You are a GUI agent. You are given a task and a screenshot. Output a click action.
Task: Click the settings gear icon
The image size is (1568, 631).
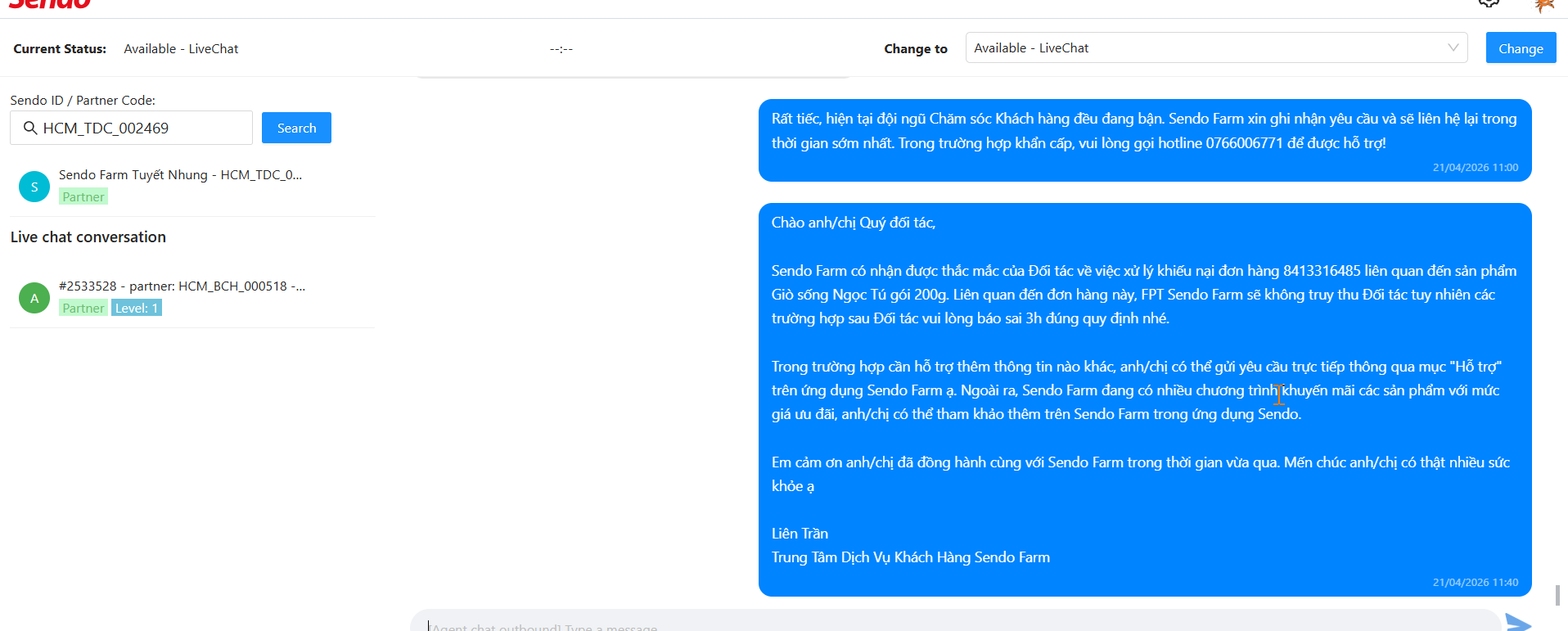(x=1489, y=3)
